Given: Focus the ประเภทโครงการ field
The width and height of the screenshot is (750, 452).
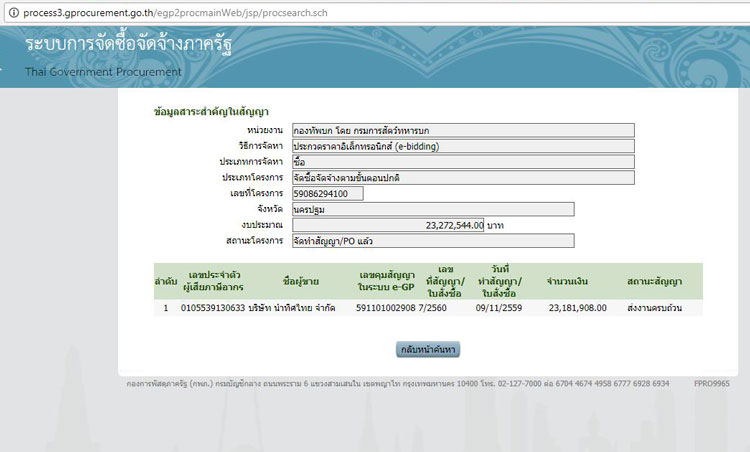Looking at the screenshot, I should click(x=462, y=178).
